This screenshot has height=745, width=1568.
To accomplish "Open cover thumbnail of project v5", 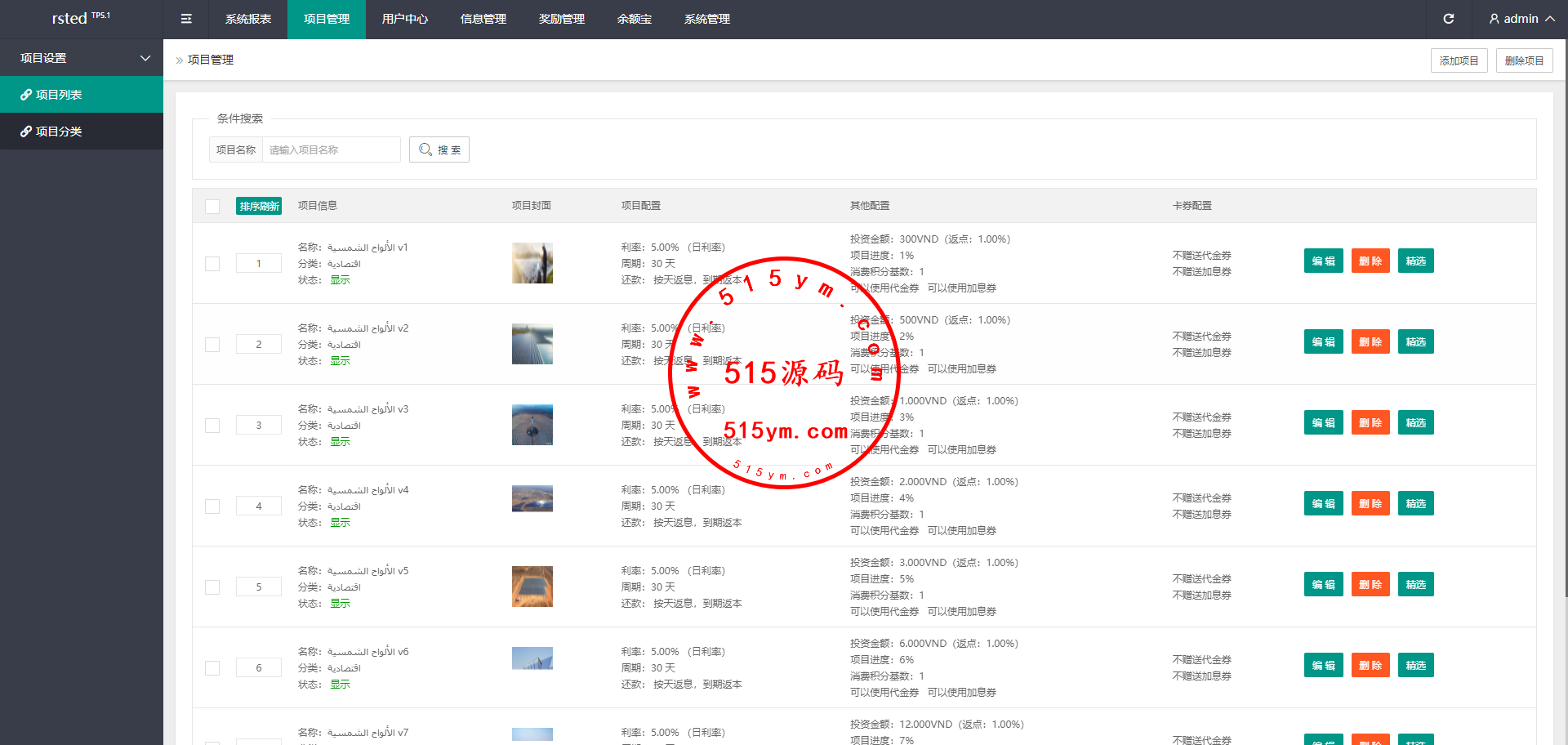I will [532, 587].
